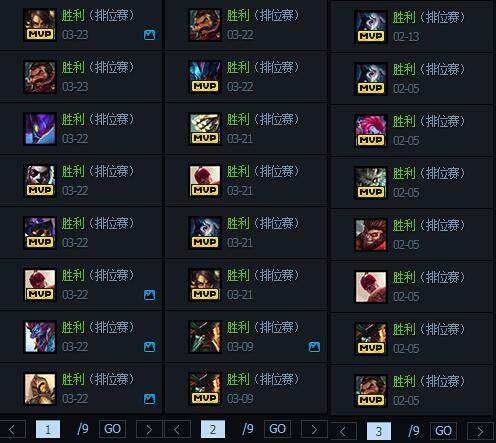Click next-page arrow after page 2's GO button
This screenshot has height=443, width=496.
314,429
